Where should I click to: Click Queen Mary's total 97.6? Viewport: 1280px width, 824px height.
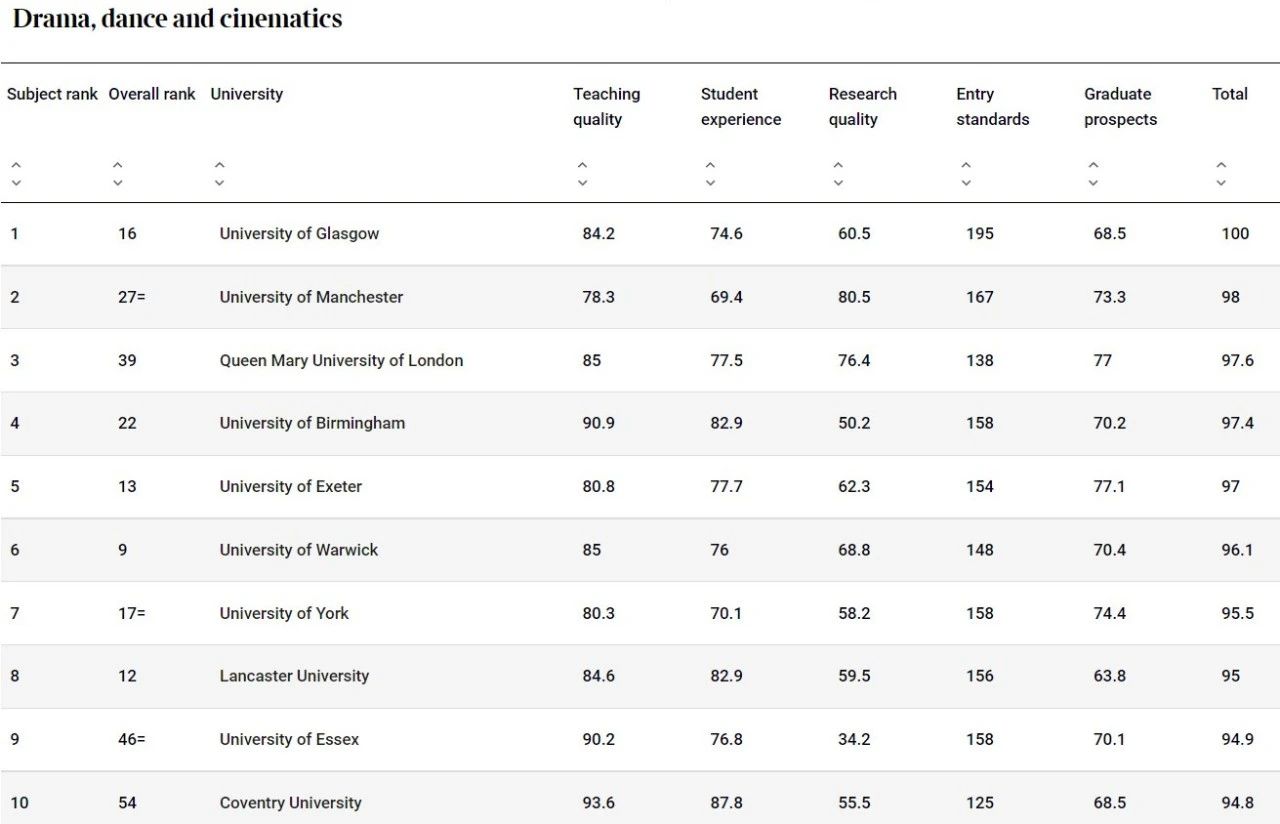(x=1237, y=360)
